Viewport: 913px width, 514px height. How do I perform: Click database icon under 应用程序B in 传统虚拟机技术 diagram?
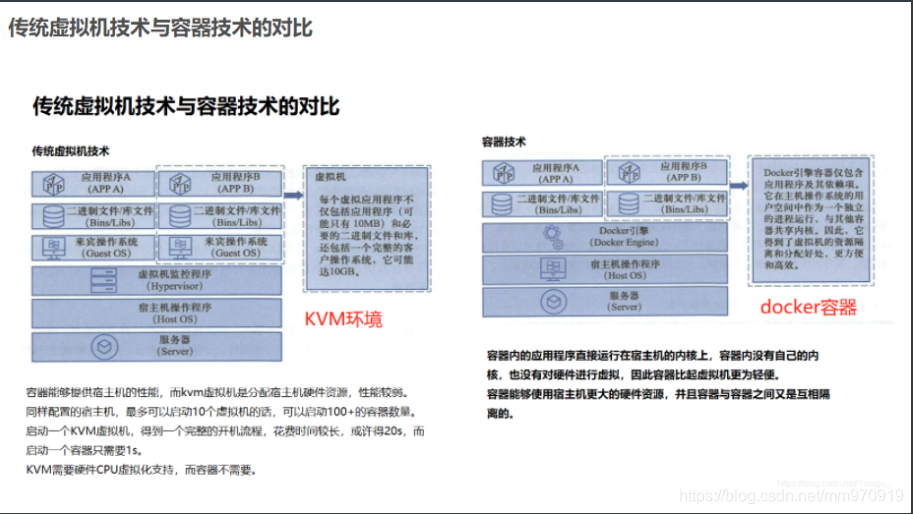click(180, 217)
